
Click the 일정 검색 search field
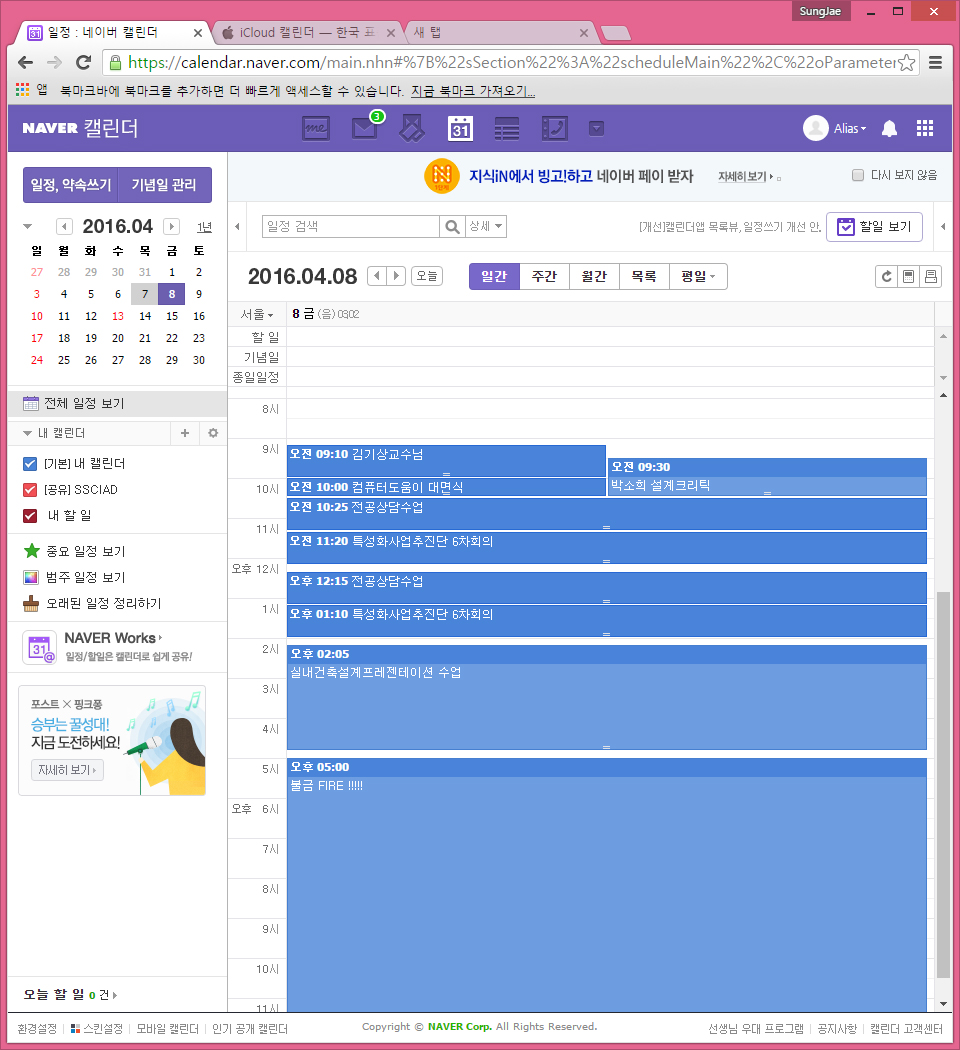pyautogui.click(x=350, y=227)
